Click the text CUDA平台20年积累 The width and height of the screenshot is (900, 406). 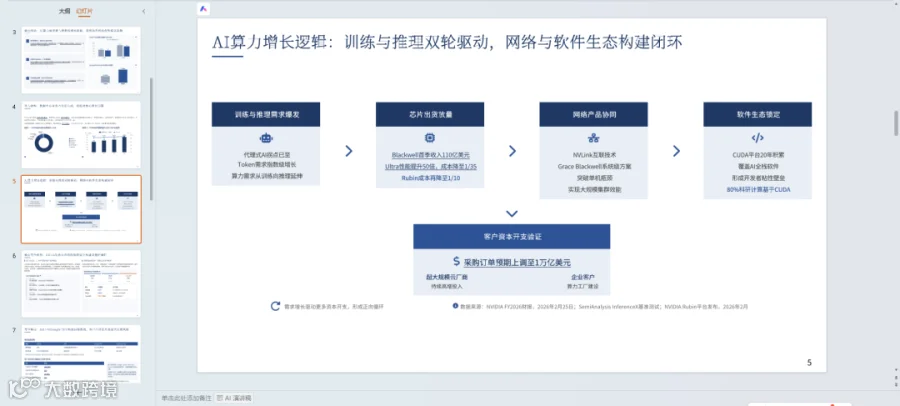tap(758, 155)
